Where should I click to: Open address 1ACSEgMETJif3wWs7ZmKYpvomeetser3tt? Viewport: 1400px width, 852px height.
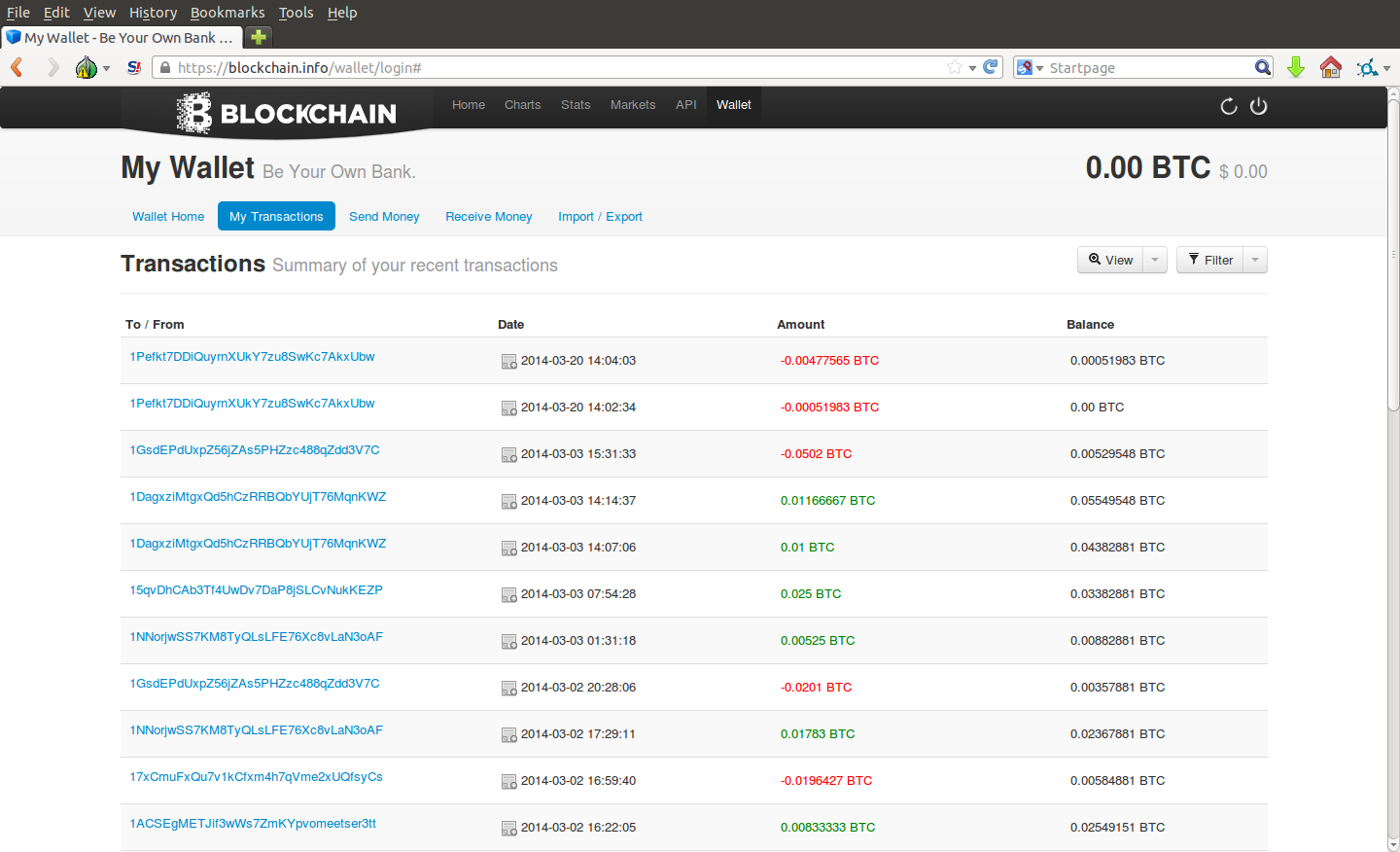(253, 824)
